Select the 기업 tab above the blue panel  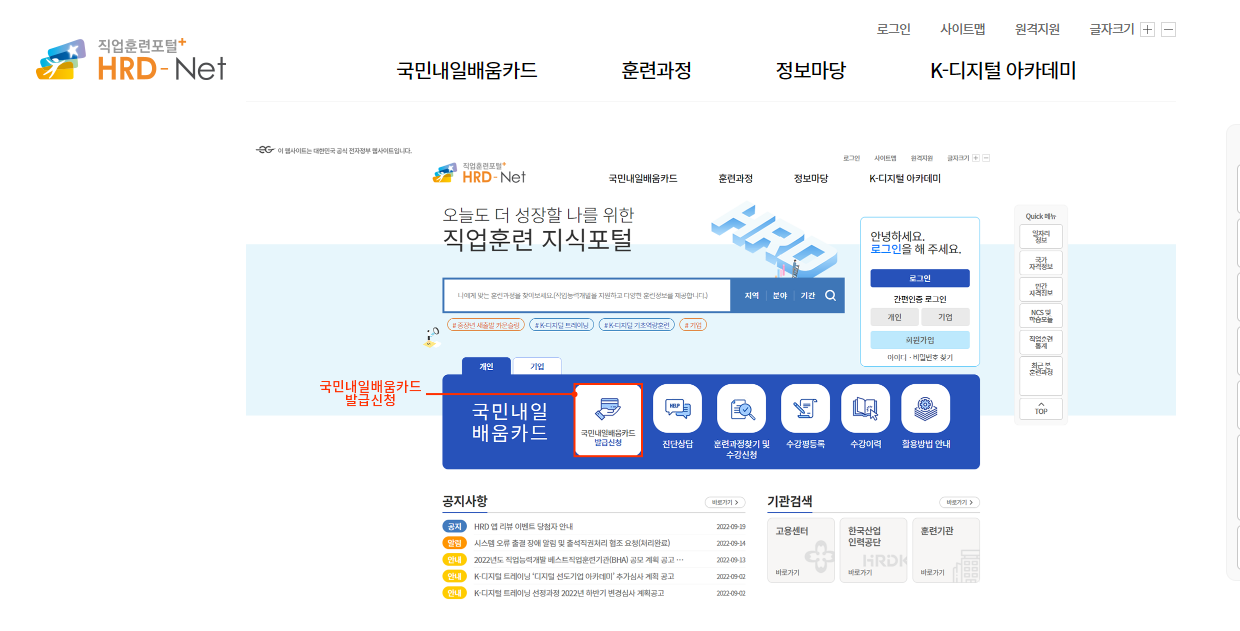point(537,366)
